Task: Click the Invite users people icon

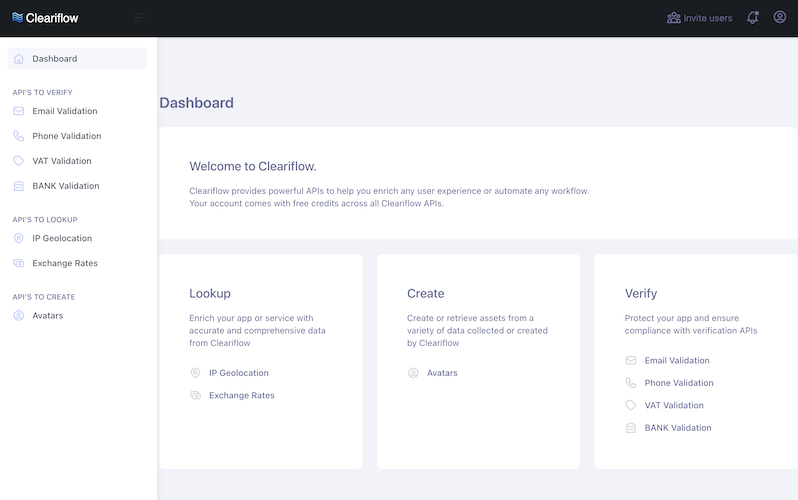Action: point(674,18)
